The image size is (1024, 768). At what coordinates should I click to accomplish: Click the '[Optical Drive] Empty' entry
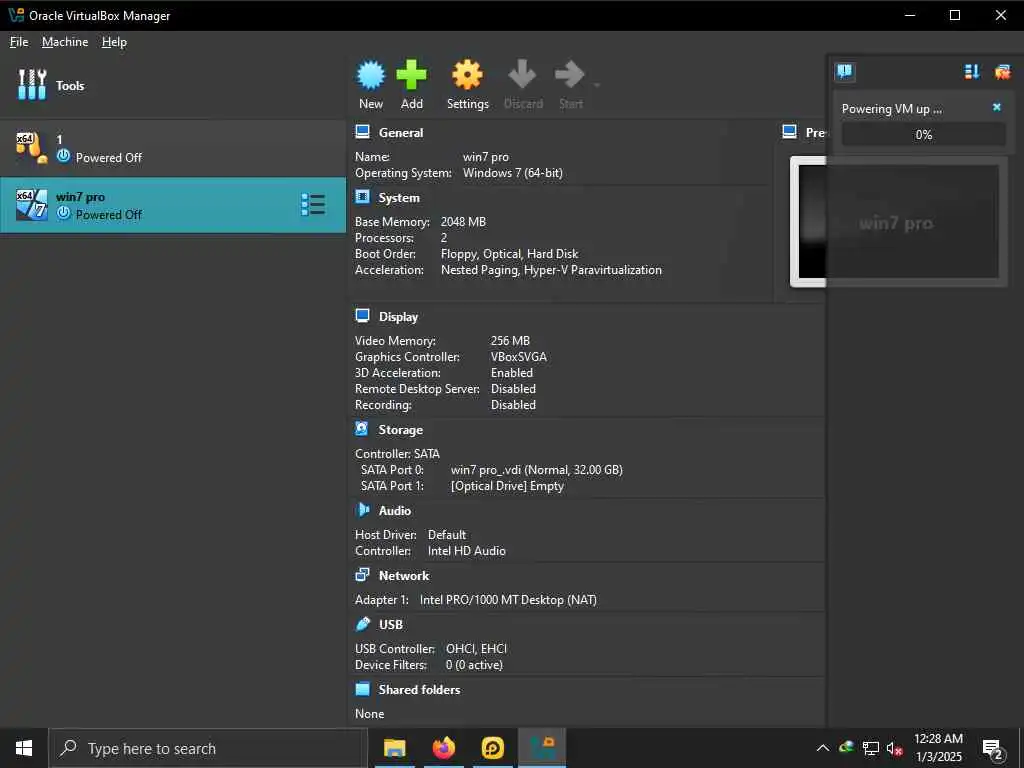507,487
